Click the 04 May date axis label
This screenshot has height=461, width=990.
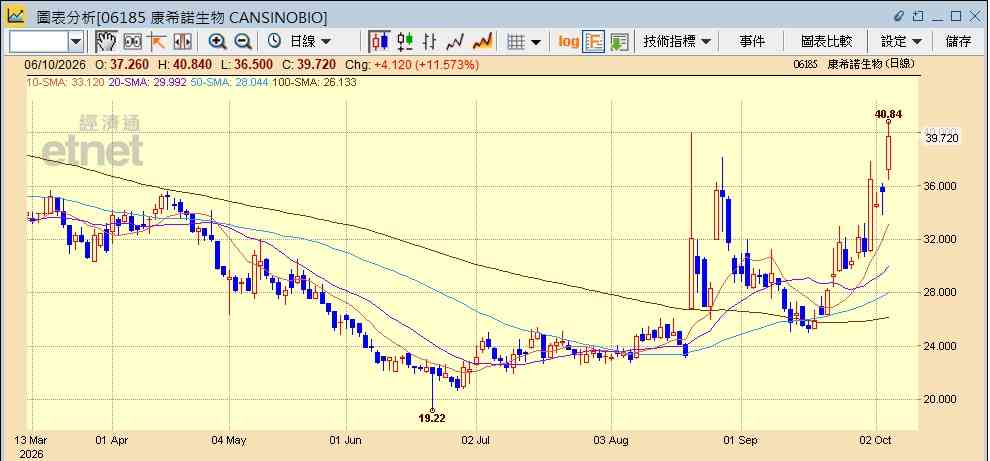(x=229, y=440)
